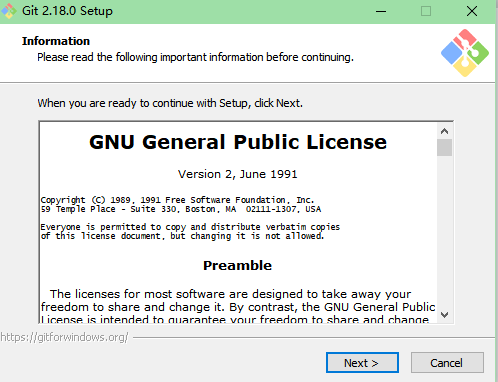Close the Git 2.18.0 Setup window

472,11
